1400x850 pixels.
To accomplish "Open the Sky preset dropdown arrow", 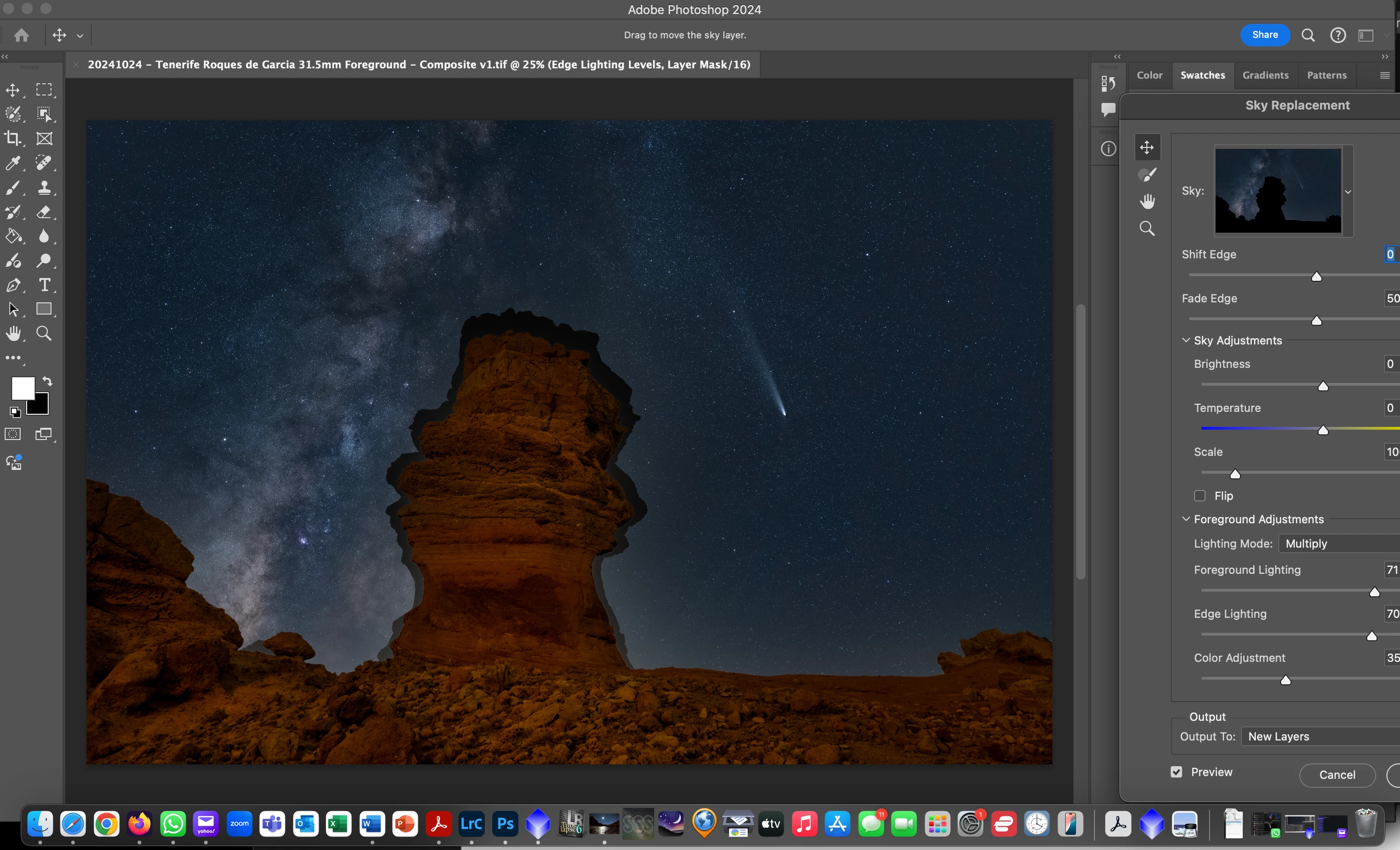I will tap(1348, 191).
